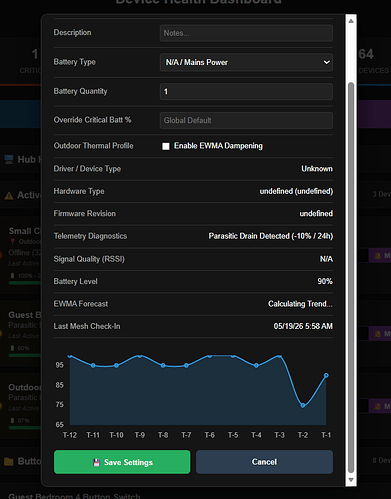
Task: Click the T-2 lowest data point on chart
Action: (x=303, y=406)
